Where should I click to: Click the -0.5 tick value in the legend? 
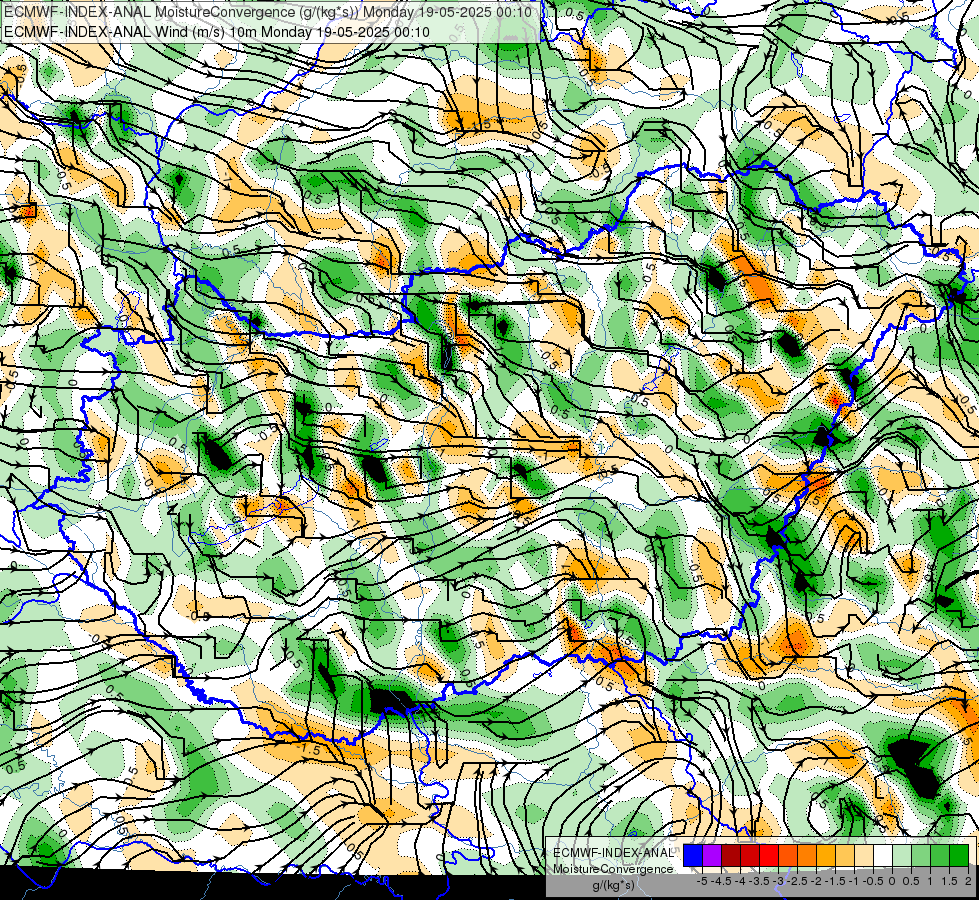click(873, 881)
